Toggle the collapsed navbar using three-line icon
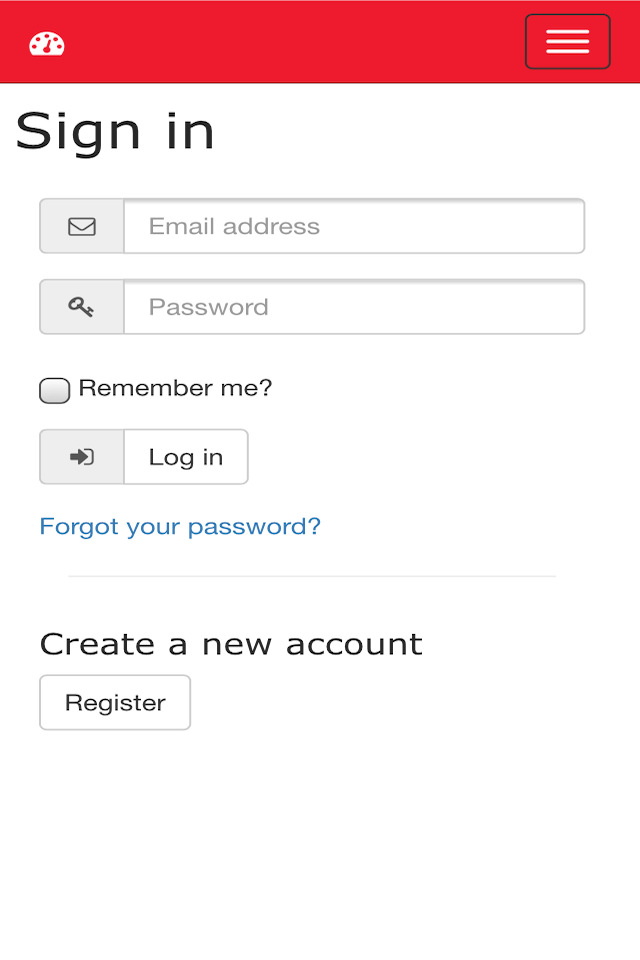The width and height of the screenshot is (640, 960). [x=568, y=42]
